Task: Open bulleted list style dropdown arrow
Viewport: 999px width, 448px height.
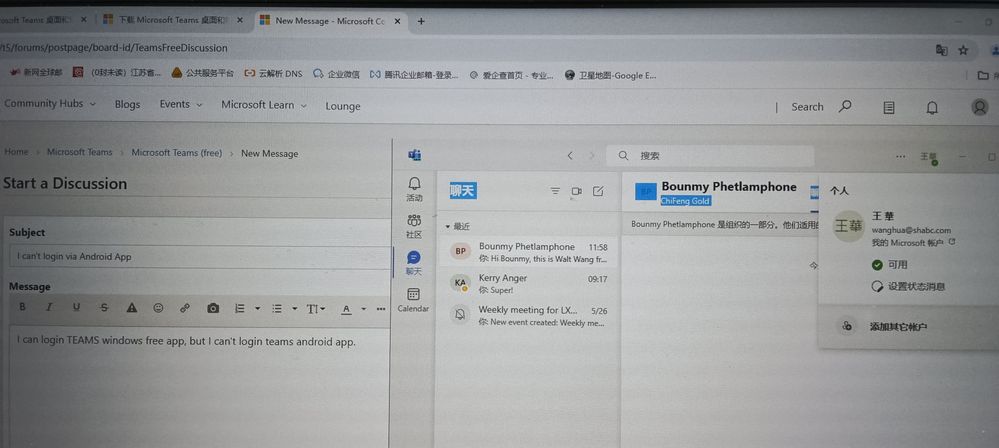Action: point(294,308)
